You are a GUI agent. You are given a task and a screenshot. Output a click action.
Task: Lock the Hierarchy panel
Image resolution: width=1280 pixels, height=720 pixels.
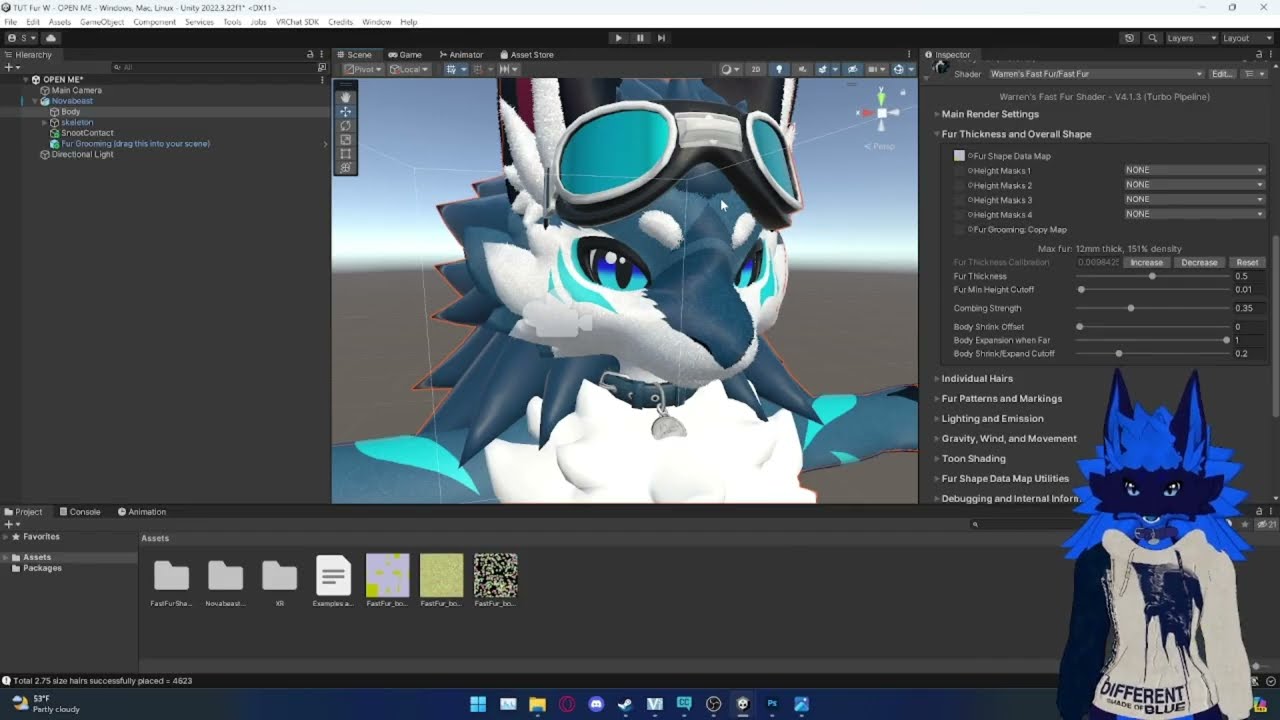point(310,55)
